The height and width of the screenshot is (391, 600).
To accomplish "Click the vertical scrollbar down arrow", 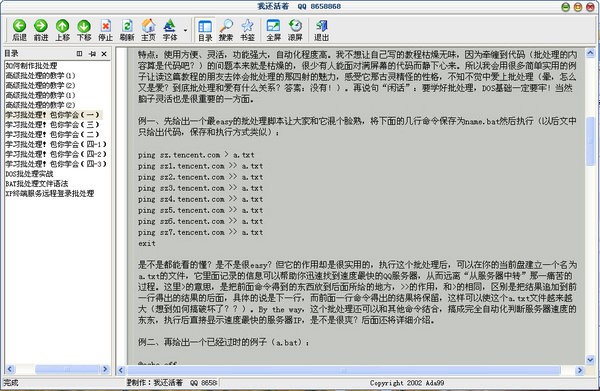I will [x=590, y=359].
